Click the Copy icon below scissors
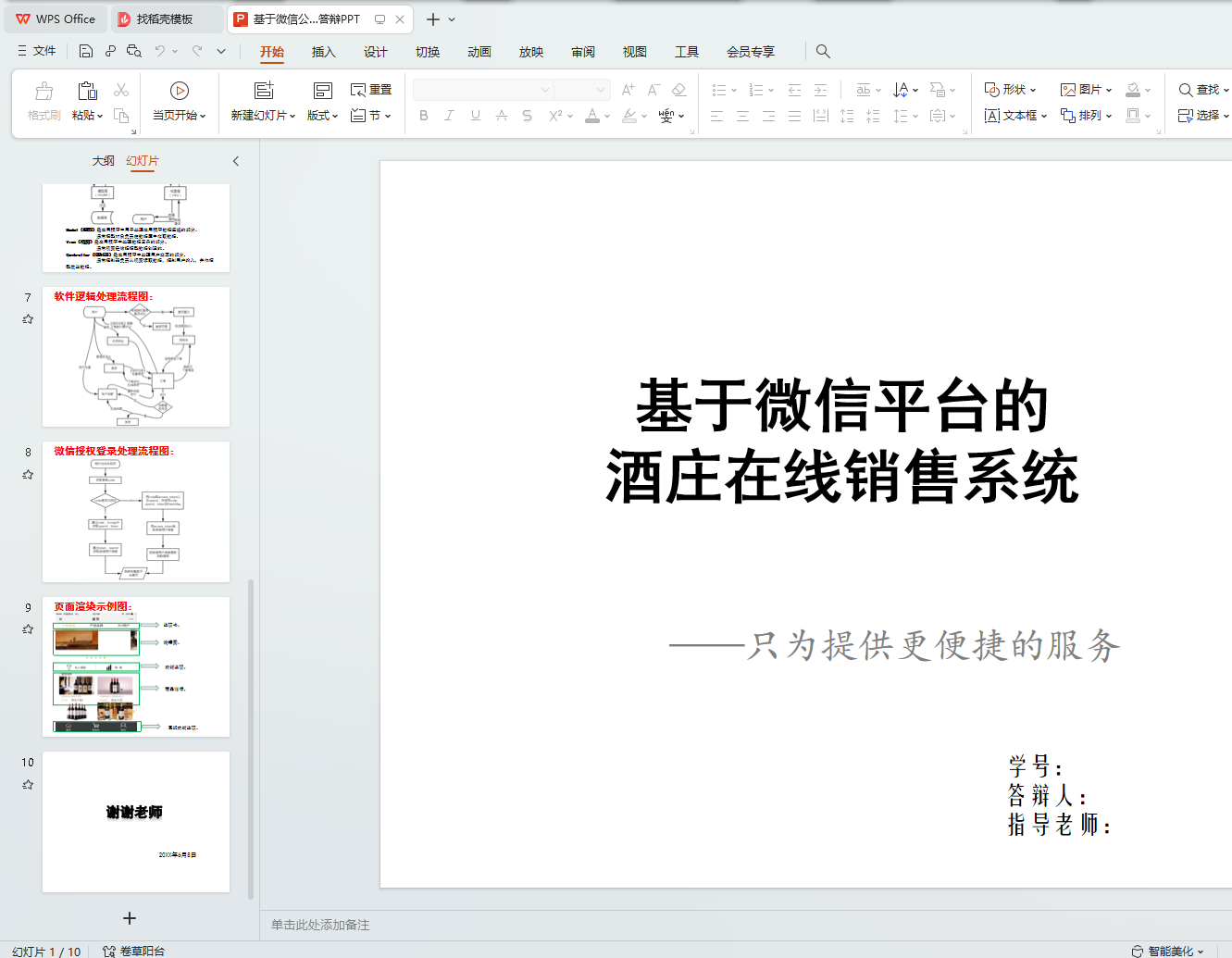Image resolution: width=1232 pixels, height=958 pixels. click(121, 115)
